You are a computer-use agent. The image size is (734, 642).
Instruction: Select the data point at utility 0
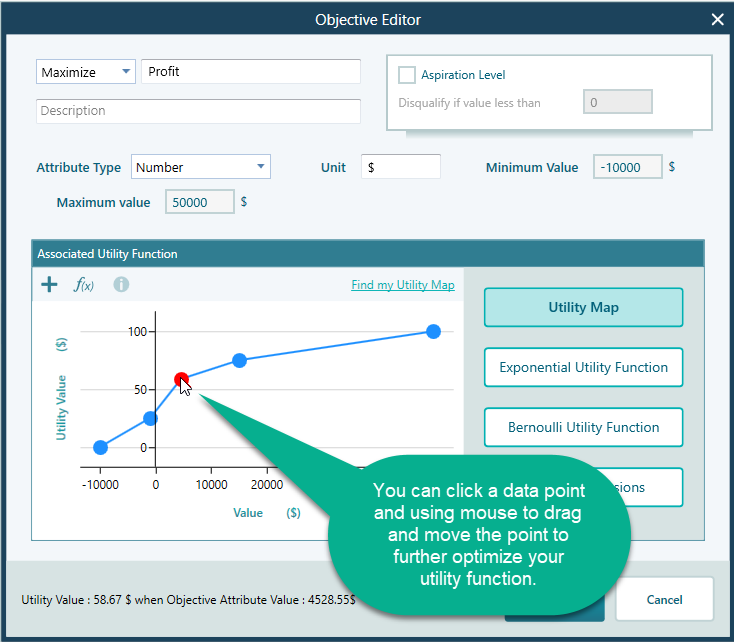click(x=100, y=447)
